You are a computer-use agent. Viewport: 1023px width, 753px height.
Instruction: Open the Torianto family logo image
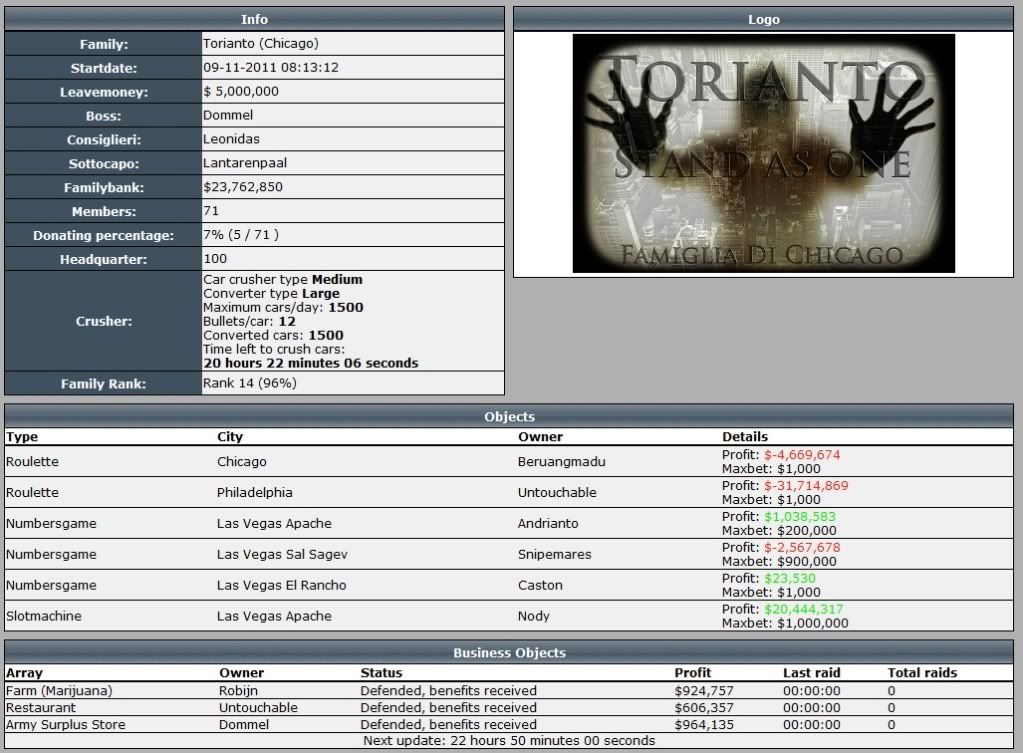click(x=763, y=153)
